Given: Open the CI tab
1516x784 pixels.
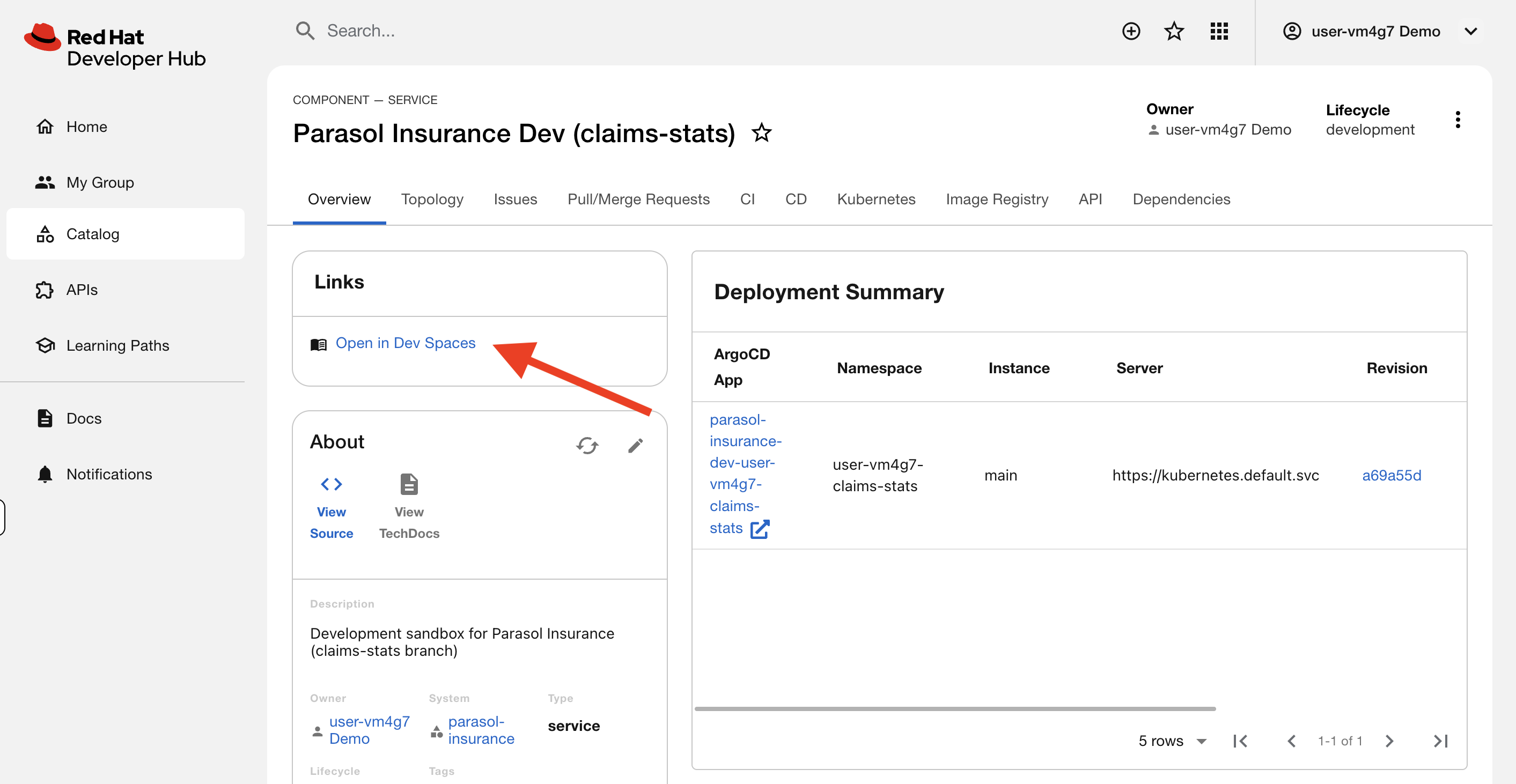Looking at the screenshot, I should click(x=747, y=199).
